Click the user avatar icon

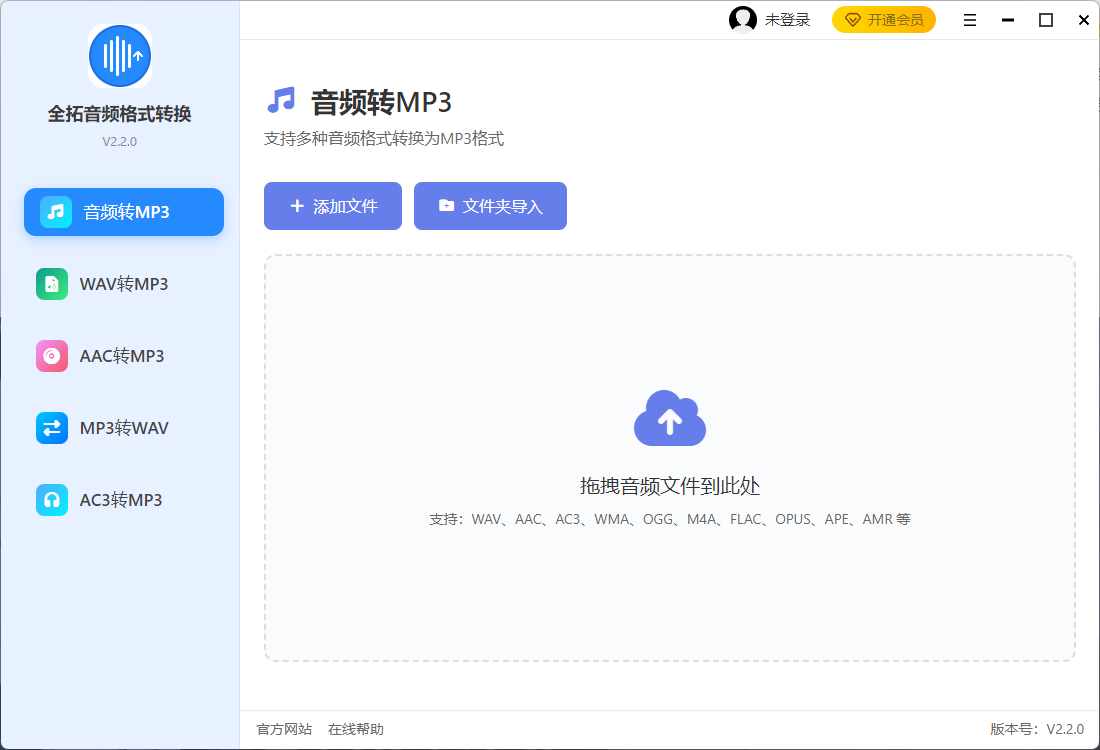coord(743,20)
